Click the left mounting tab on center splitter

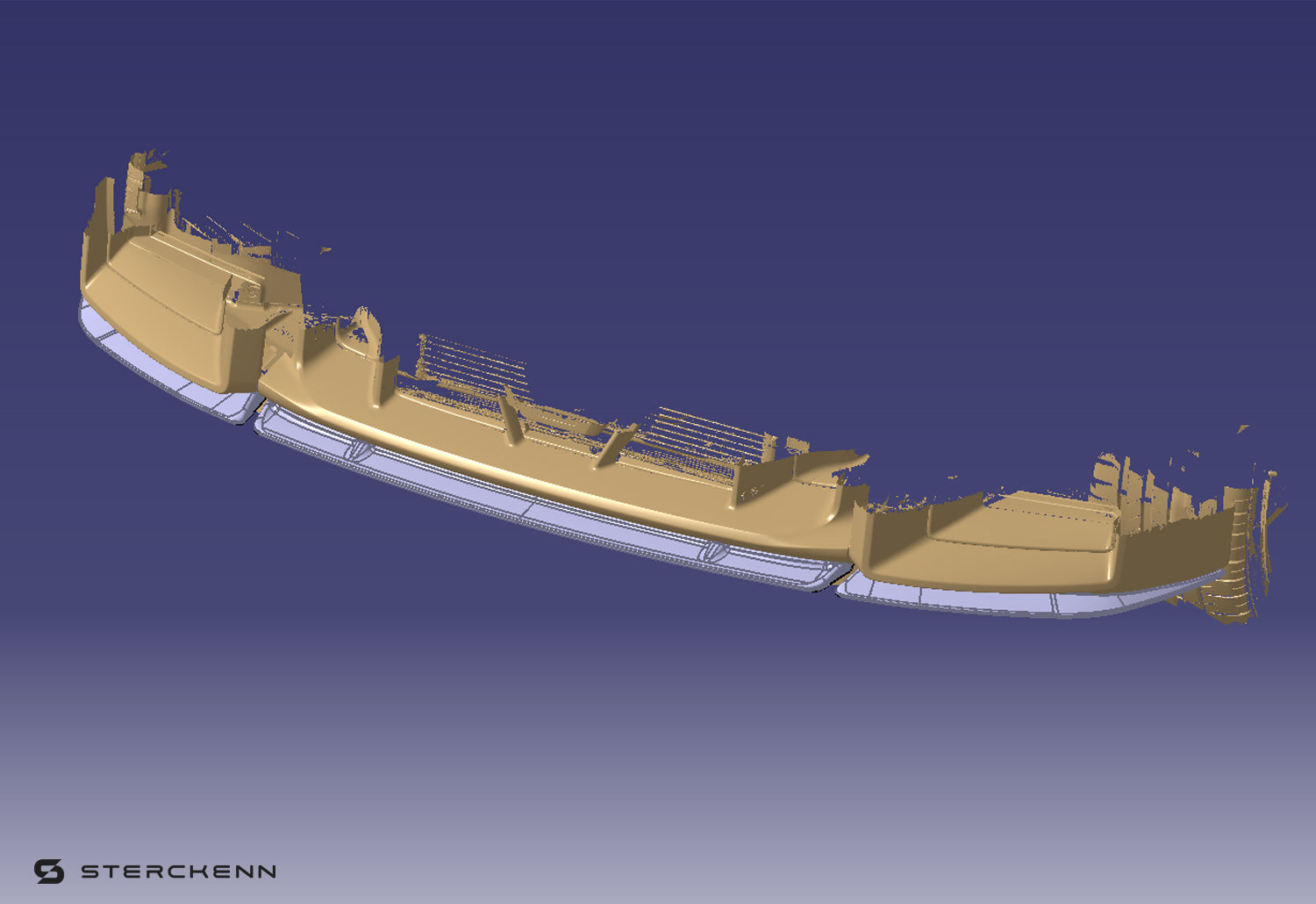coord(360,449)
